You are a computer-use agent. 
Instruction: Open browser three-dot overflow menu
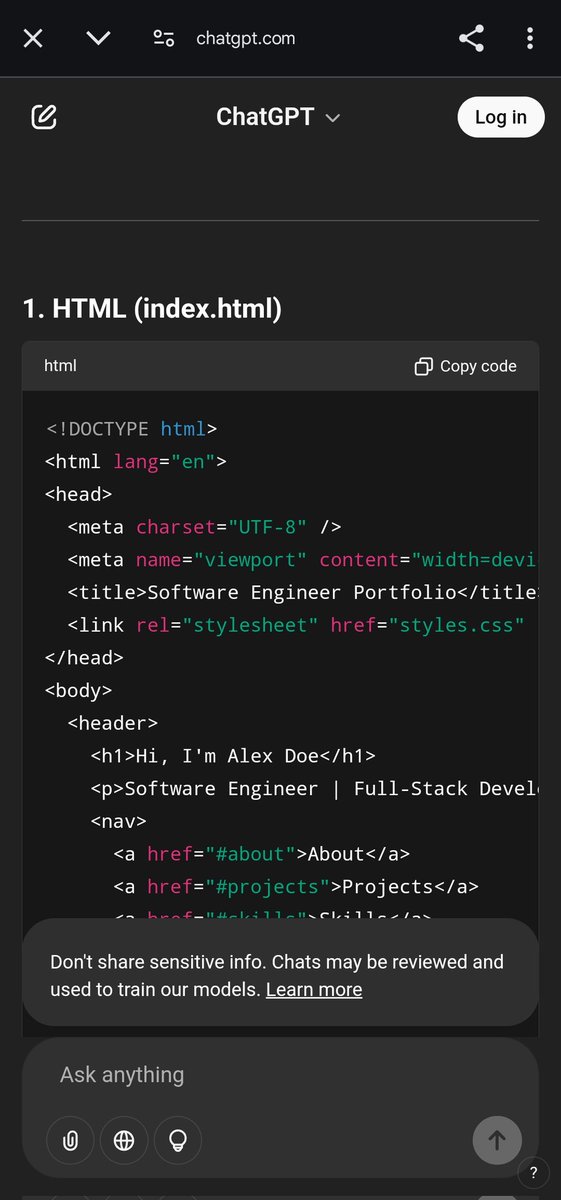click(x=530, y=39)
